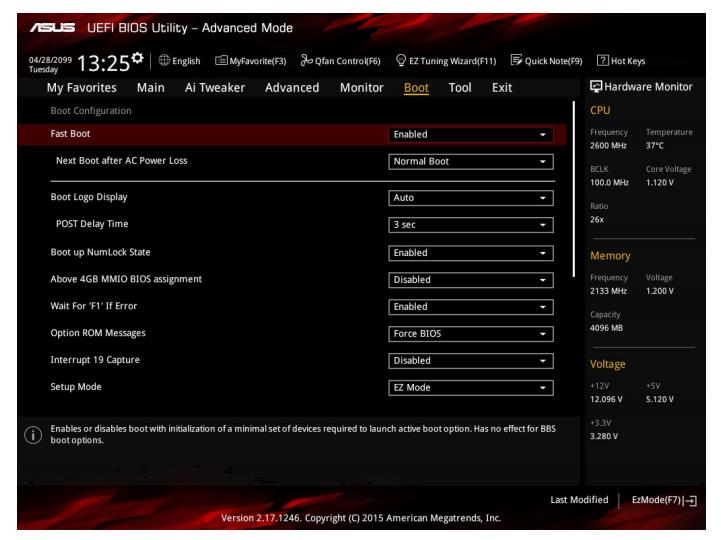Click the Hardware Monitor screen icon
Image resolution: width=721 pixels, height=540 pixels.
(596, 86)
